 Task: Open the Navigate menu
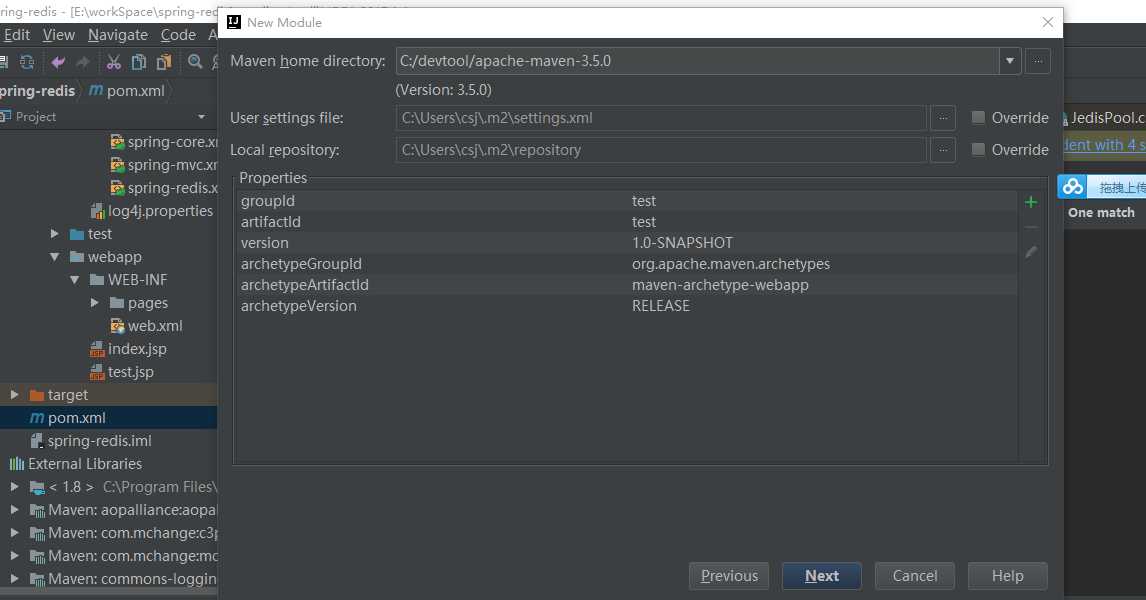[118, 35]
